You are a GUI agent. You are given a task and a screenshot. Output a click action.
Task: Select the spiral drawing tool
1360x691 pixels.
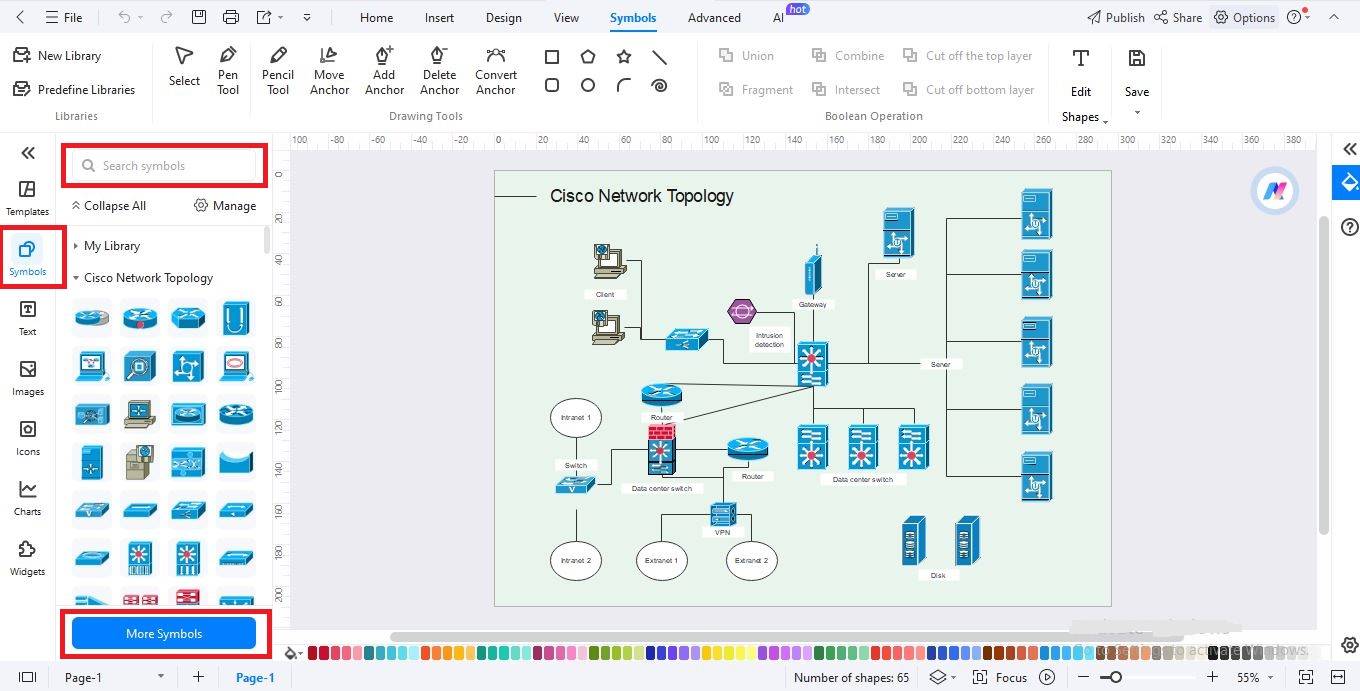click(x=659, y=86)
